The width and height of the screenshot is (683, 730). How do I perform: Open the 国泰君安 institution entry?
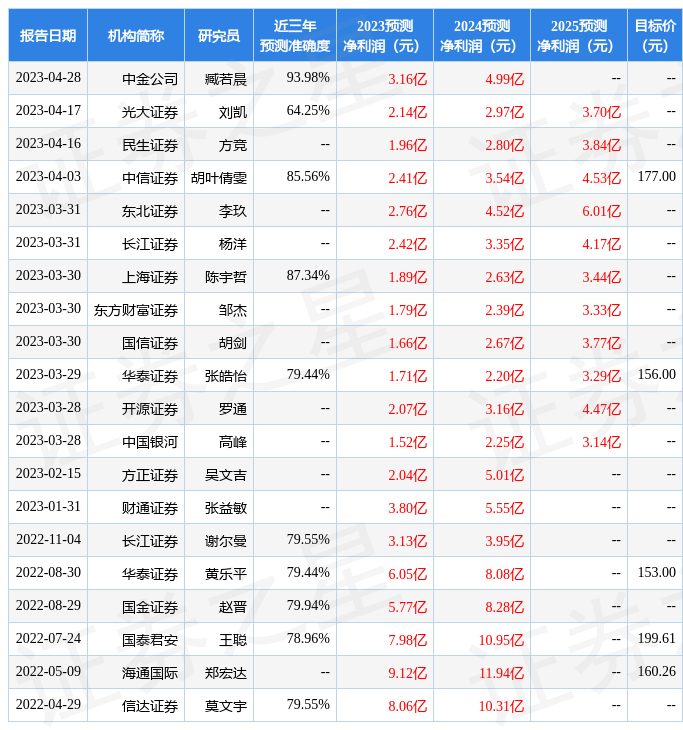point(150,640)
